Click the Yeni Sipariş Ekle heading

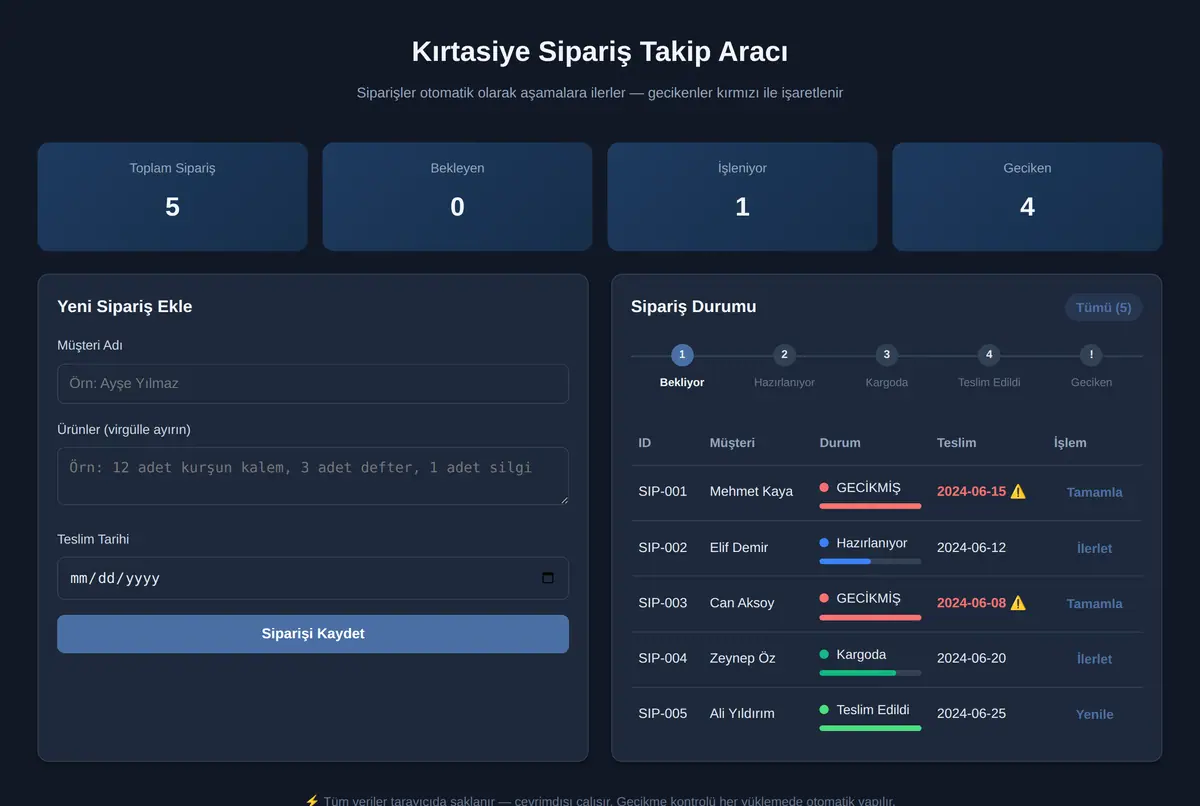[124, 307]
